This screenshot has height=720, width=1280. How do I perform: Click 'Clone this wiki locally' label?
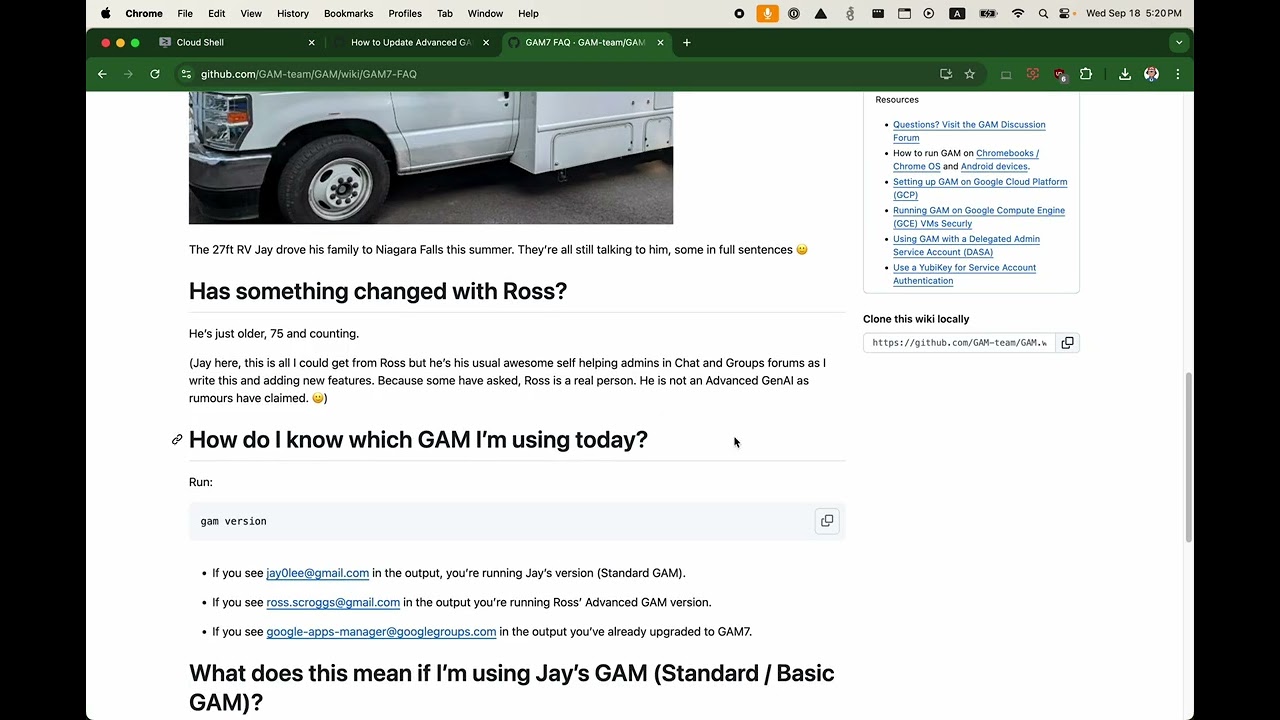pyautogui.click(x=916, y=319)
